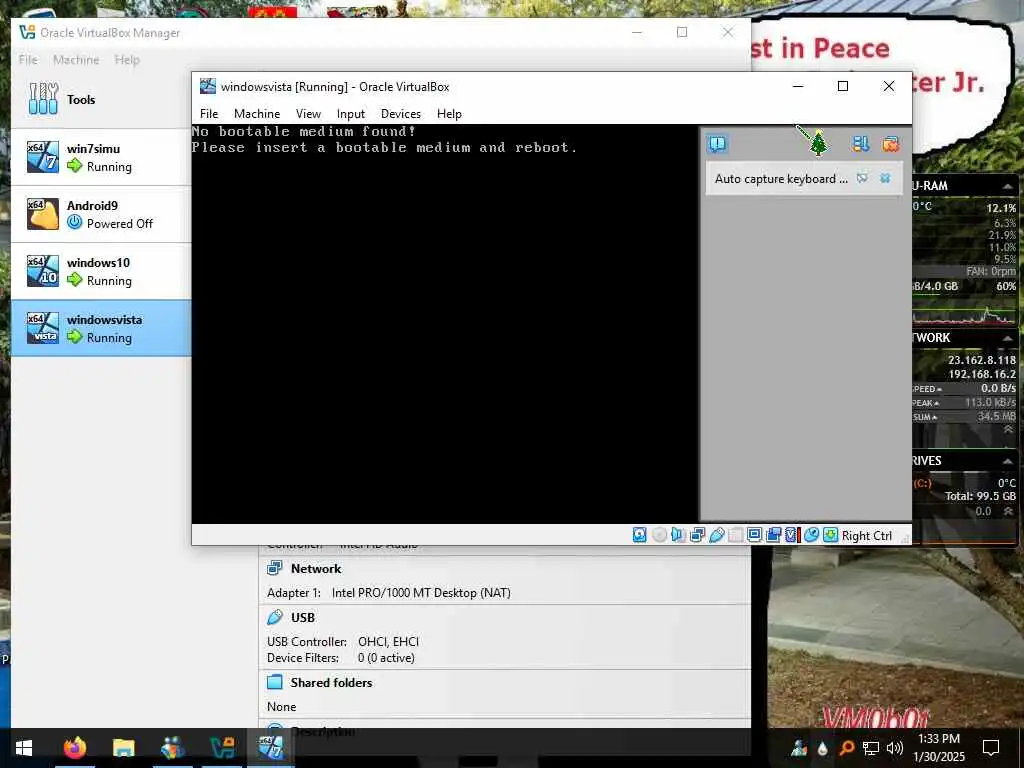Open Machine menu in windowsvista VM window

click(x=257, y=114)
